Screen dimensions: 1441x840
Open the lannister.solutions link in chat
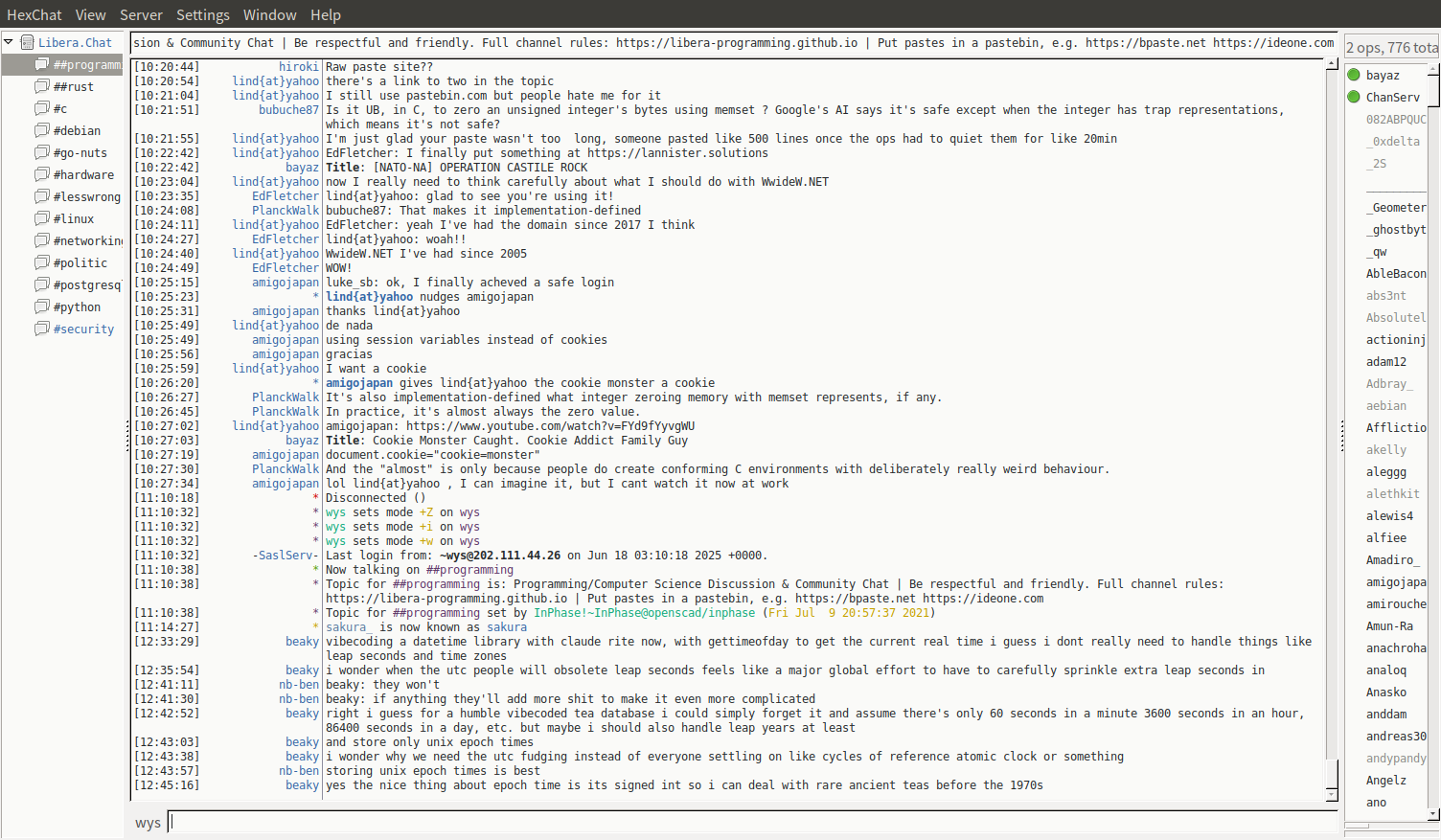677,153
